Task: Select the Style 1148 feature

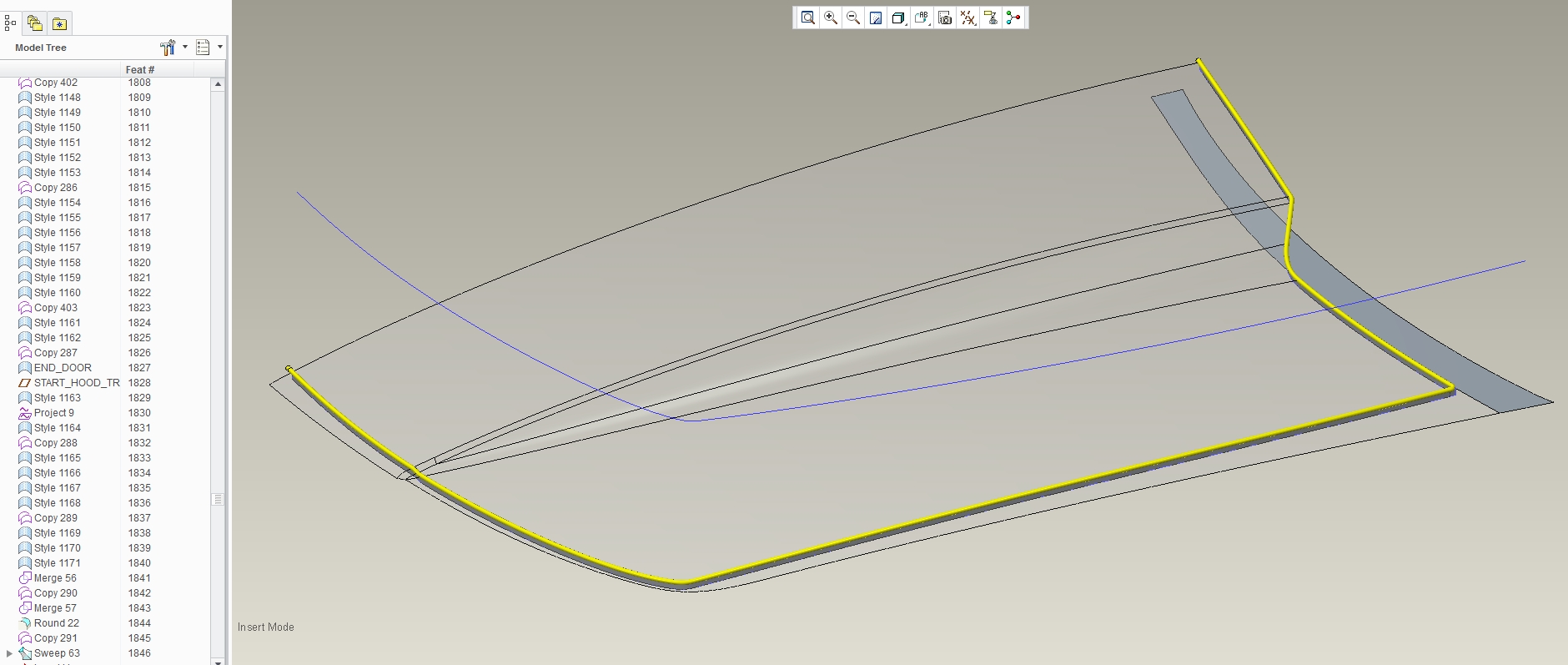Action: pos(58,98)
